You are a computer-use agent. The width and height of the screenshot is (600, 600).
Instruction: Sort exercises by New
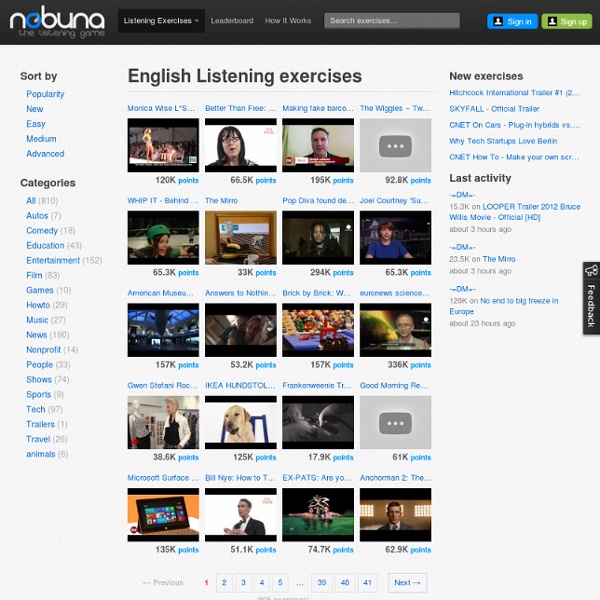34,109
